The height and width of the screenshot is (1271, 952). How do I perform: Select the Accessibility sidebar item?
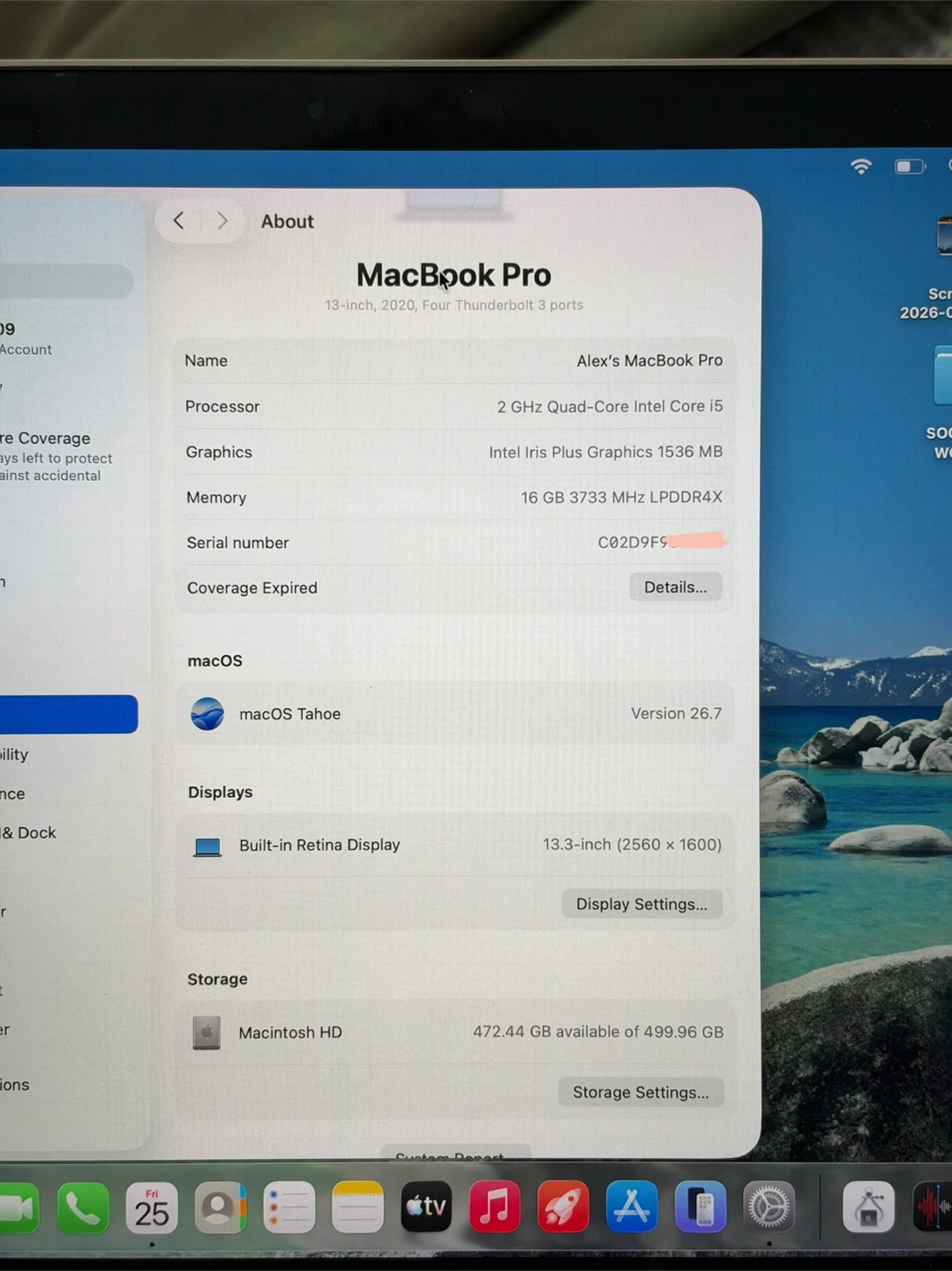point(15,755)
